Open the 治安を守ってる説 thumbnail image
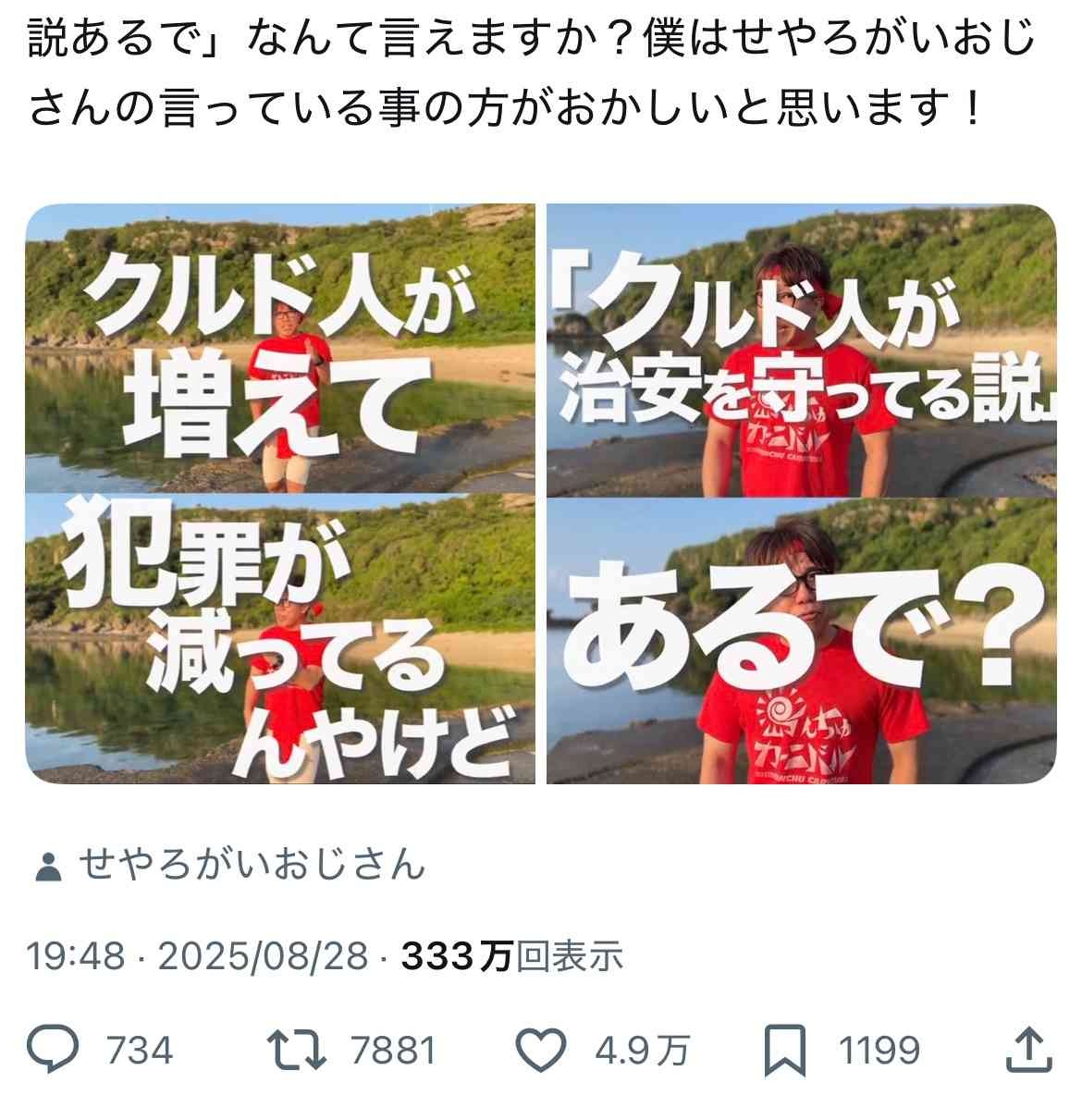The image size is (1082, 1120). [801, 350]
